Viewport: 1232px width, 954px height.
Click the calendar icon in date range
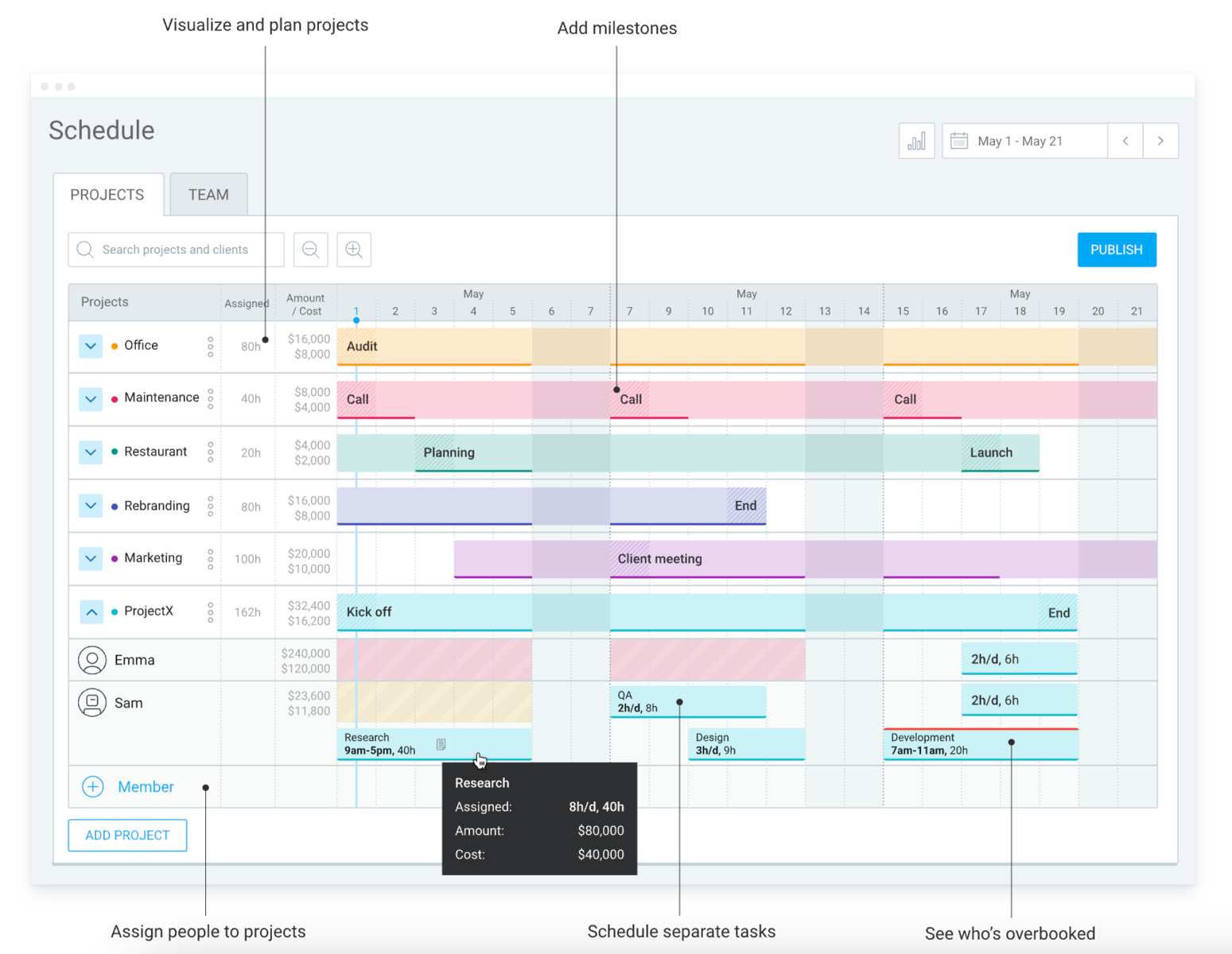(959, 141)
